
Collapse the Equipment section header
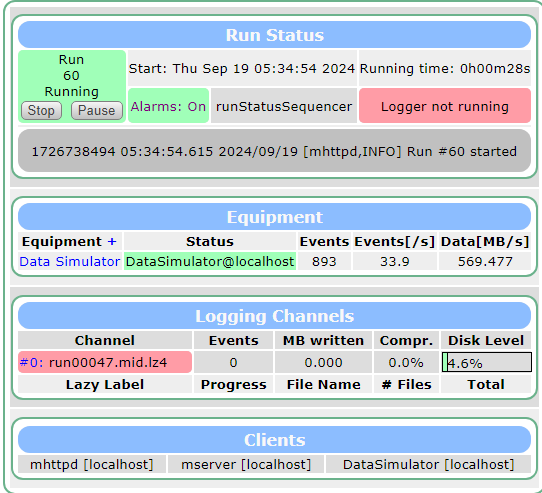point(274,217)
